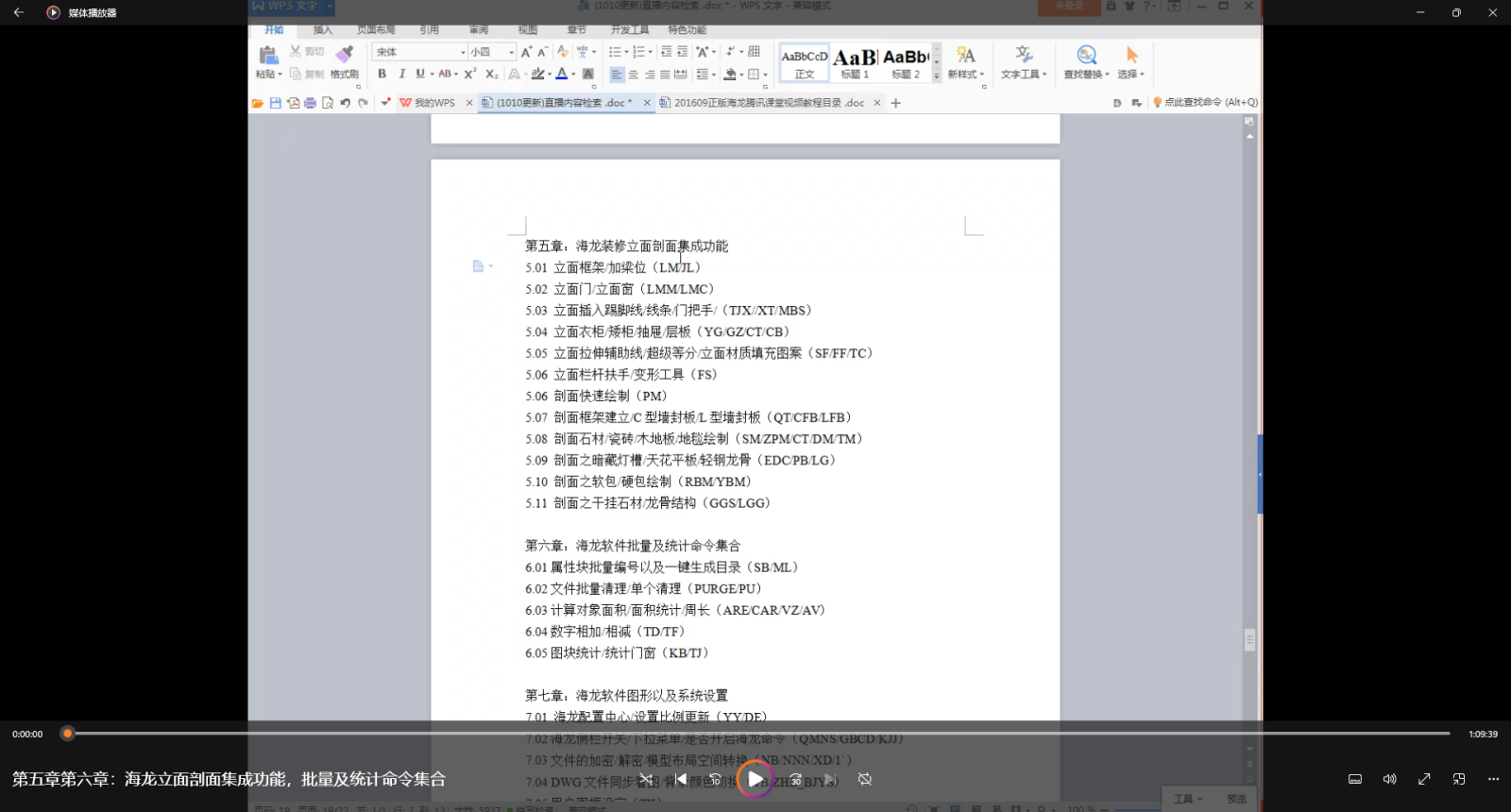Screen dimensions: 1511x812
Task: Open the more options ellipsis menu
Action: 1493,779
